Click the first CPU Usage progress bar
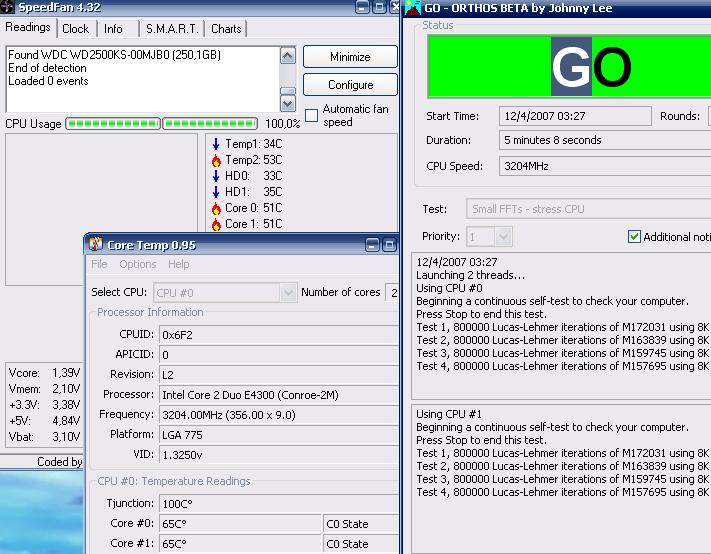 (113, 123)
